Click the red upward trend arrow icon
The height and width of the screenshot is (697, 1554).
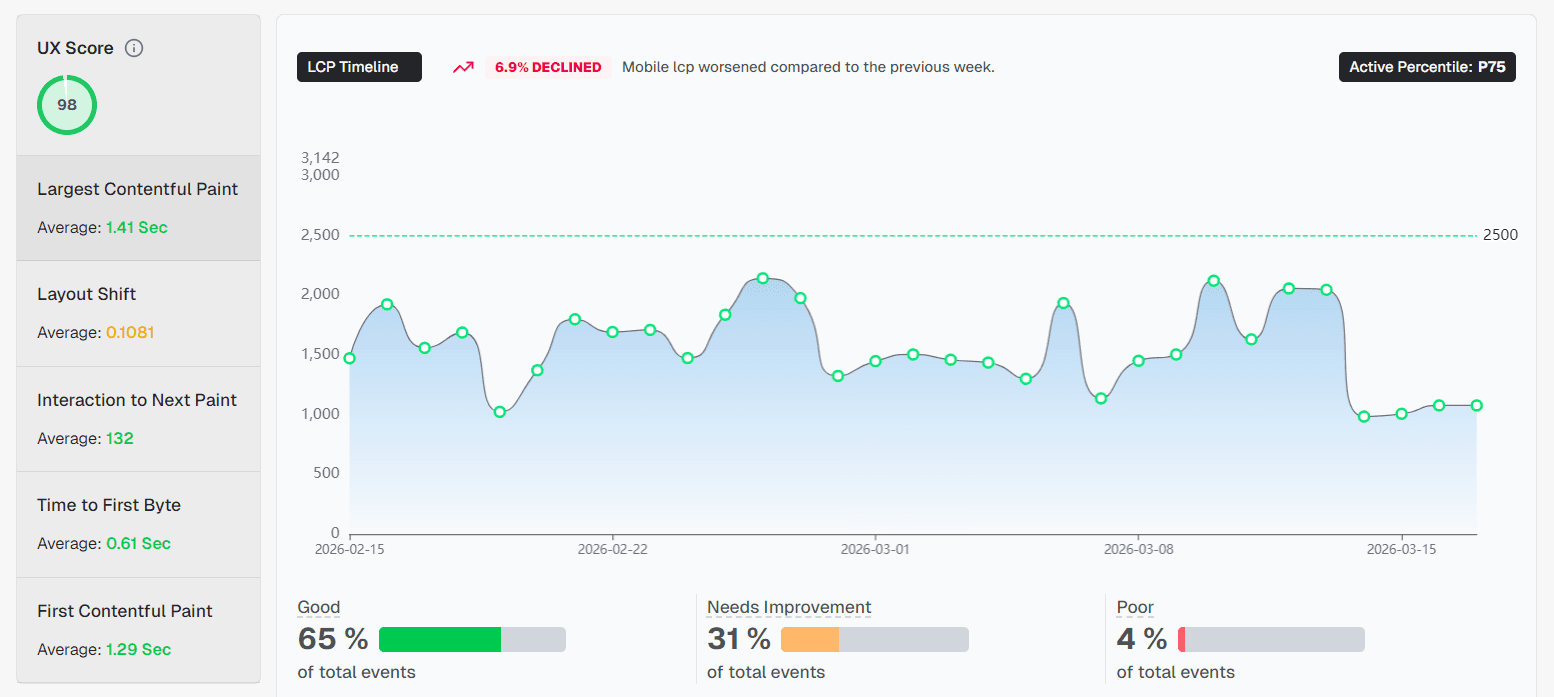[x=462, y=67]
